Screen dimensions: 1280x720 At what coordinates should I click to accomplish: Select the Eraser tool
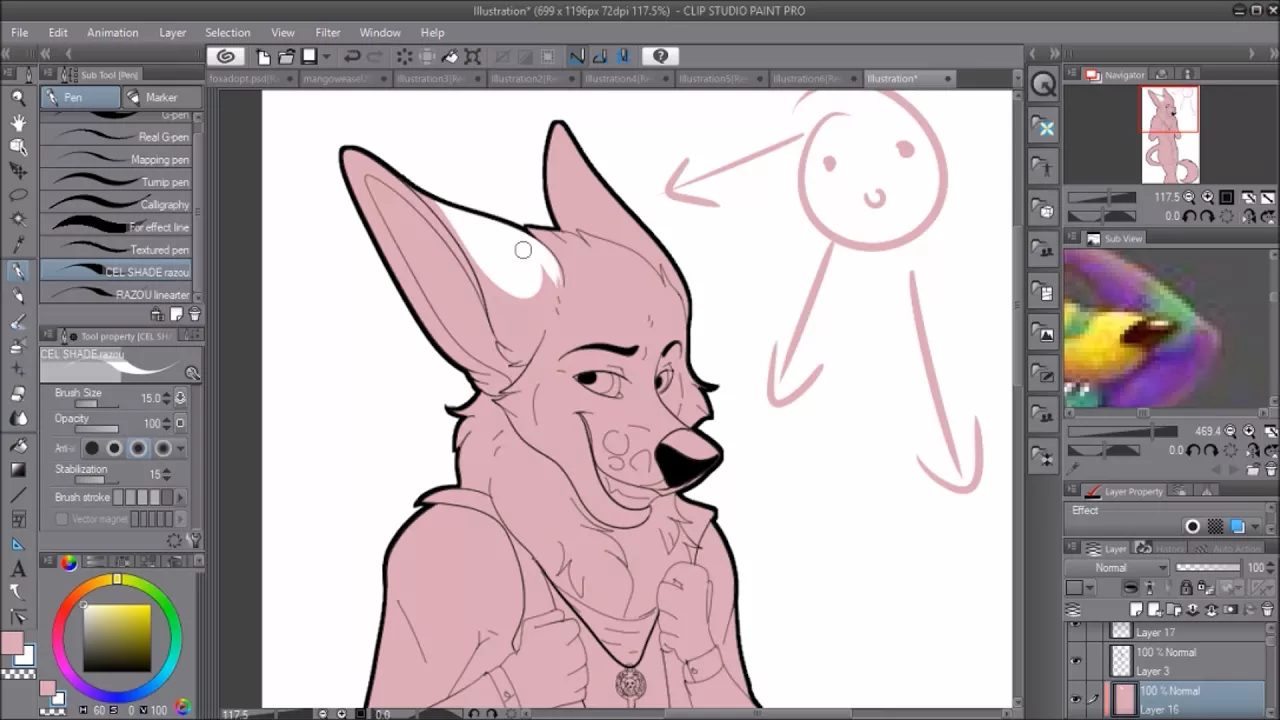18,395
